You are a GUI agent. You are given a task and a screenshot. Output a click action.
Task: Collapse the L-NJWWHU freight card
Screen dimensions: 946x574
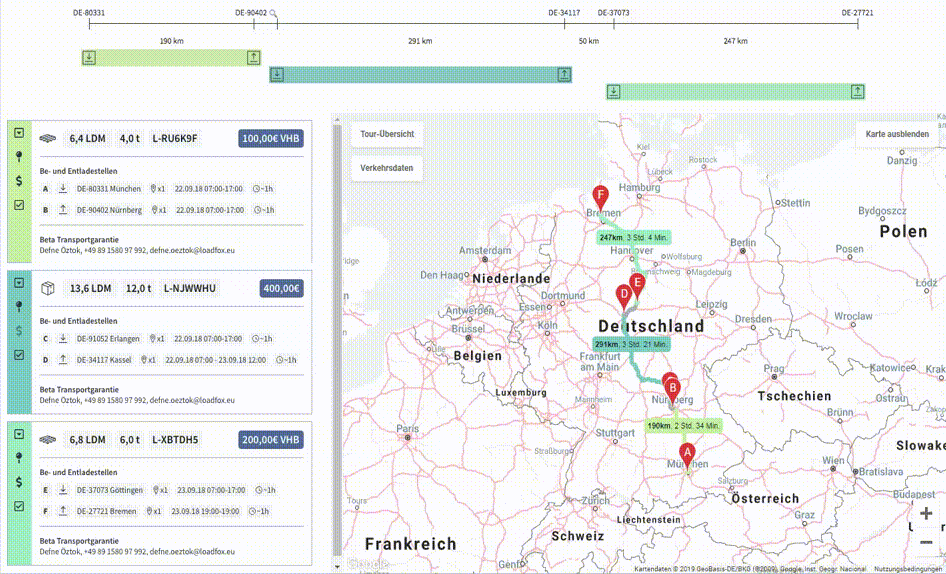click(19, 283)
